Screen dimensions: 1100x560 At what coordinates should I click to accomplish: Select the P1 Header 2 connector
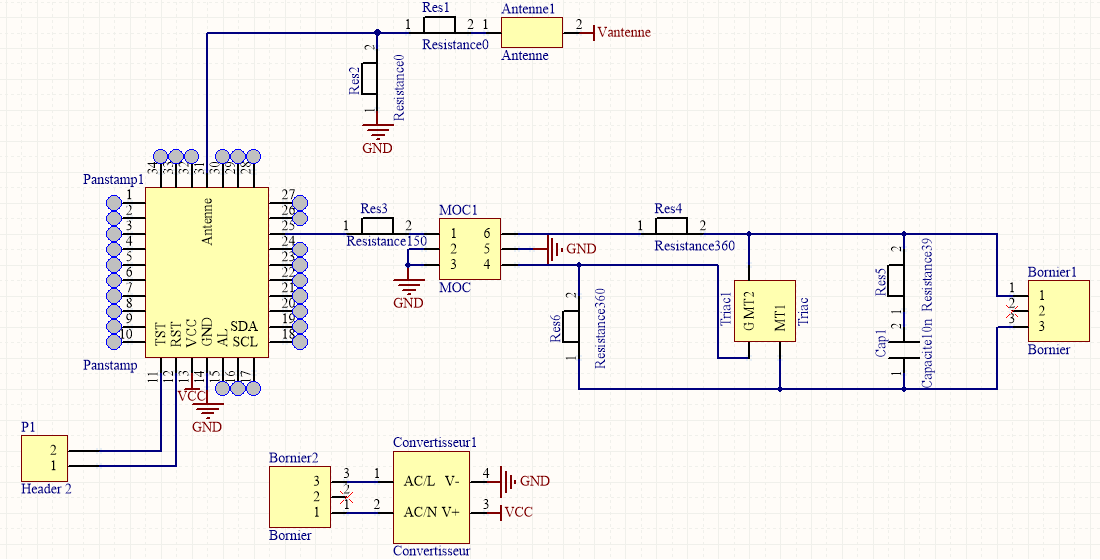click(45, 458)
